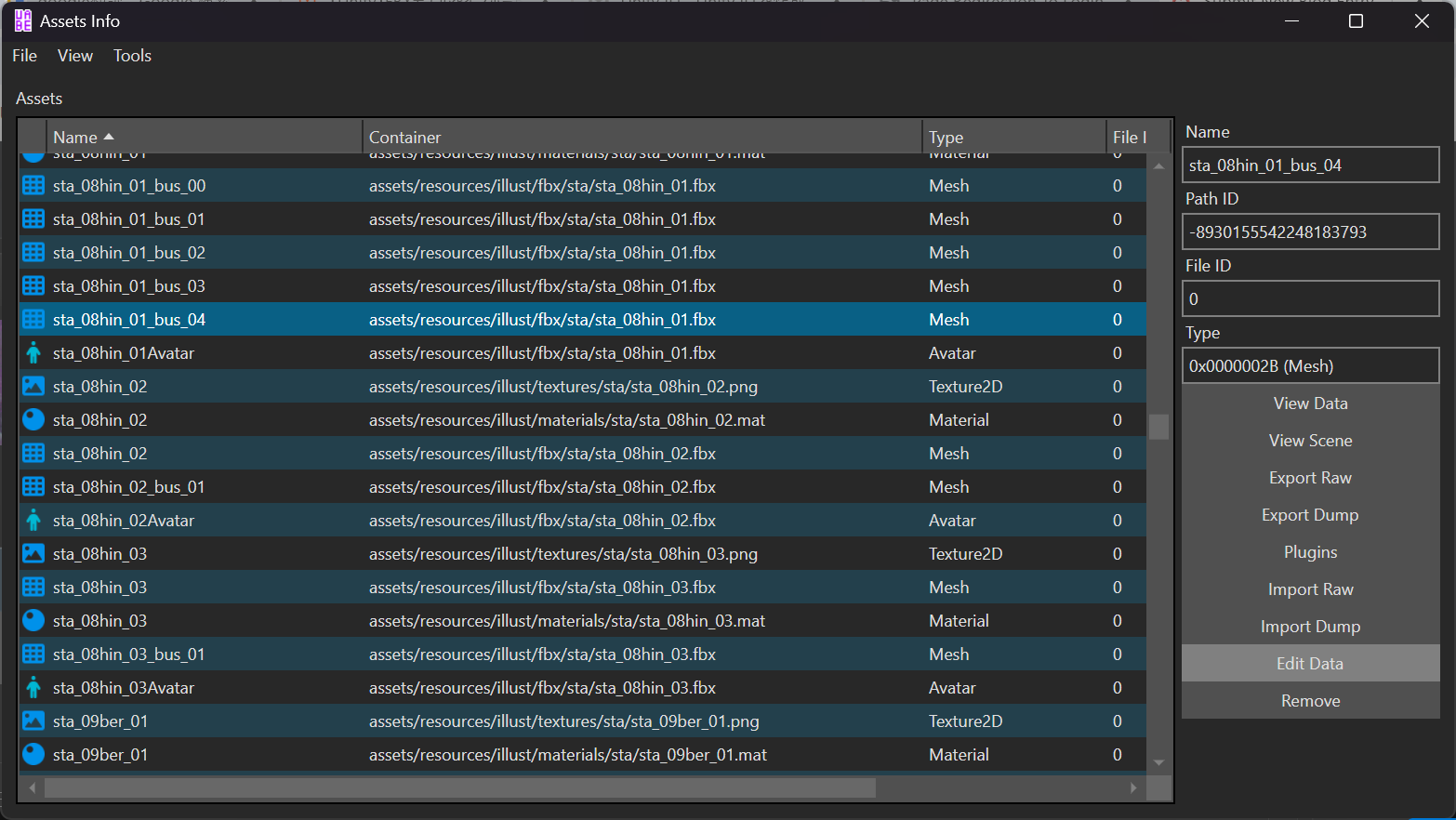Click the mesh icon of sta_08hin_01_bus_02
The height and width of the screenshot is (820, 1456).
pyautogui.click(x=33, y=252)
